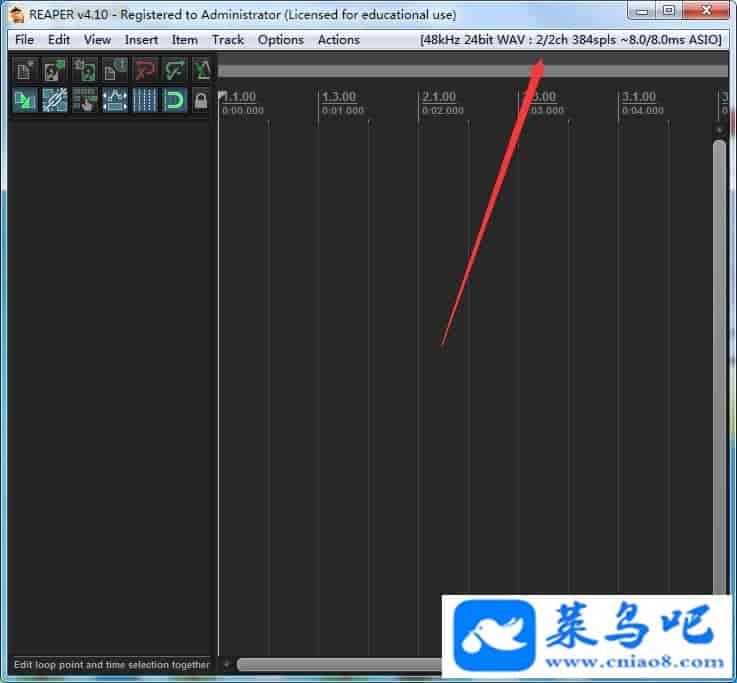Screen dimensions: 737x683
Task: Click the Open project toolbar icon
Action: pyautogui.click(x=55, y=71)
